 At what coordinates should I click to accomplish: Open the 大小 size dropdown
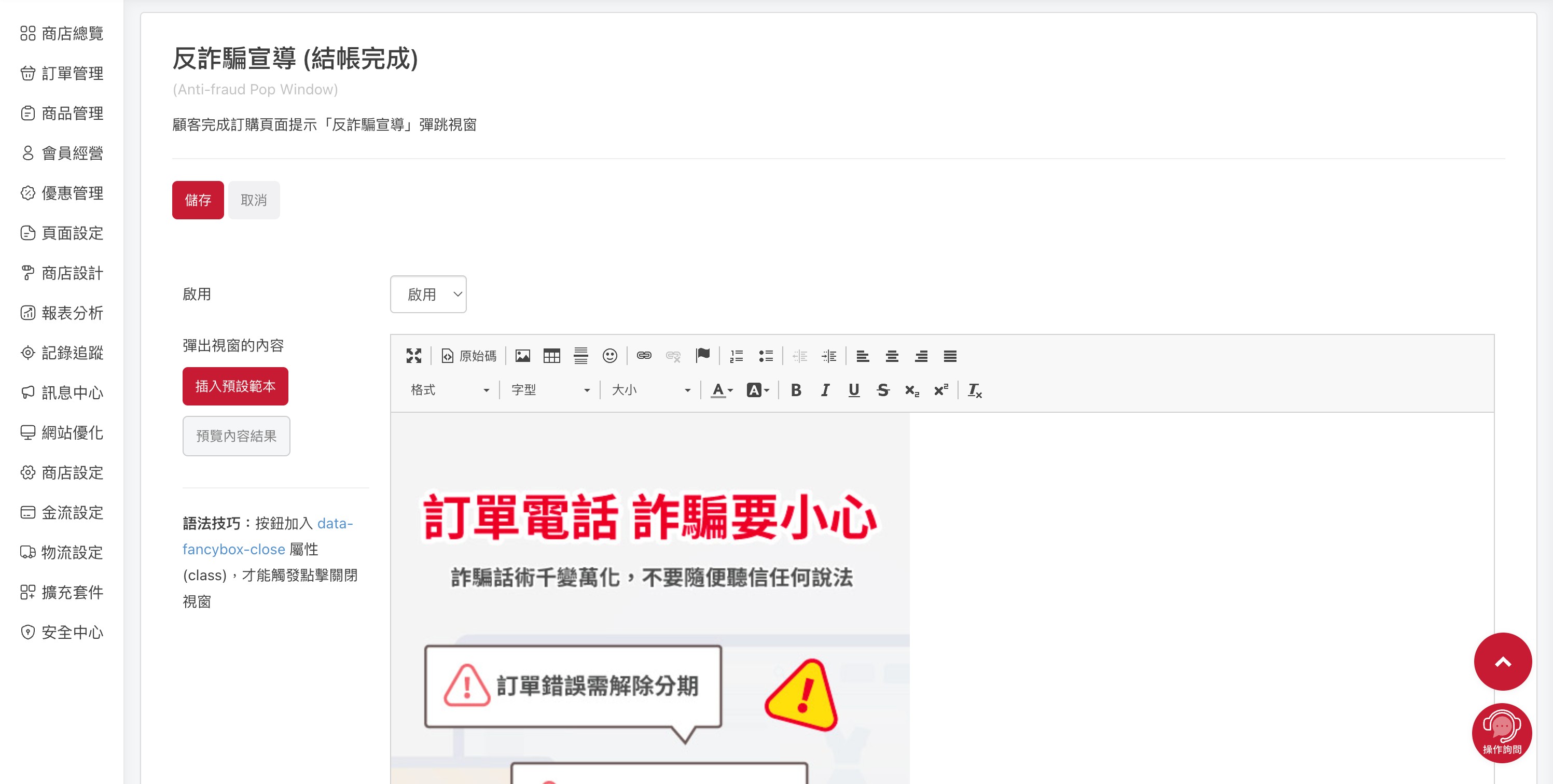[x=650, y=390]
